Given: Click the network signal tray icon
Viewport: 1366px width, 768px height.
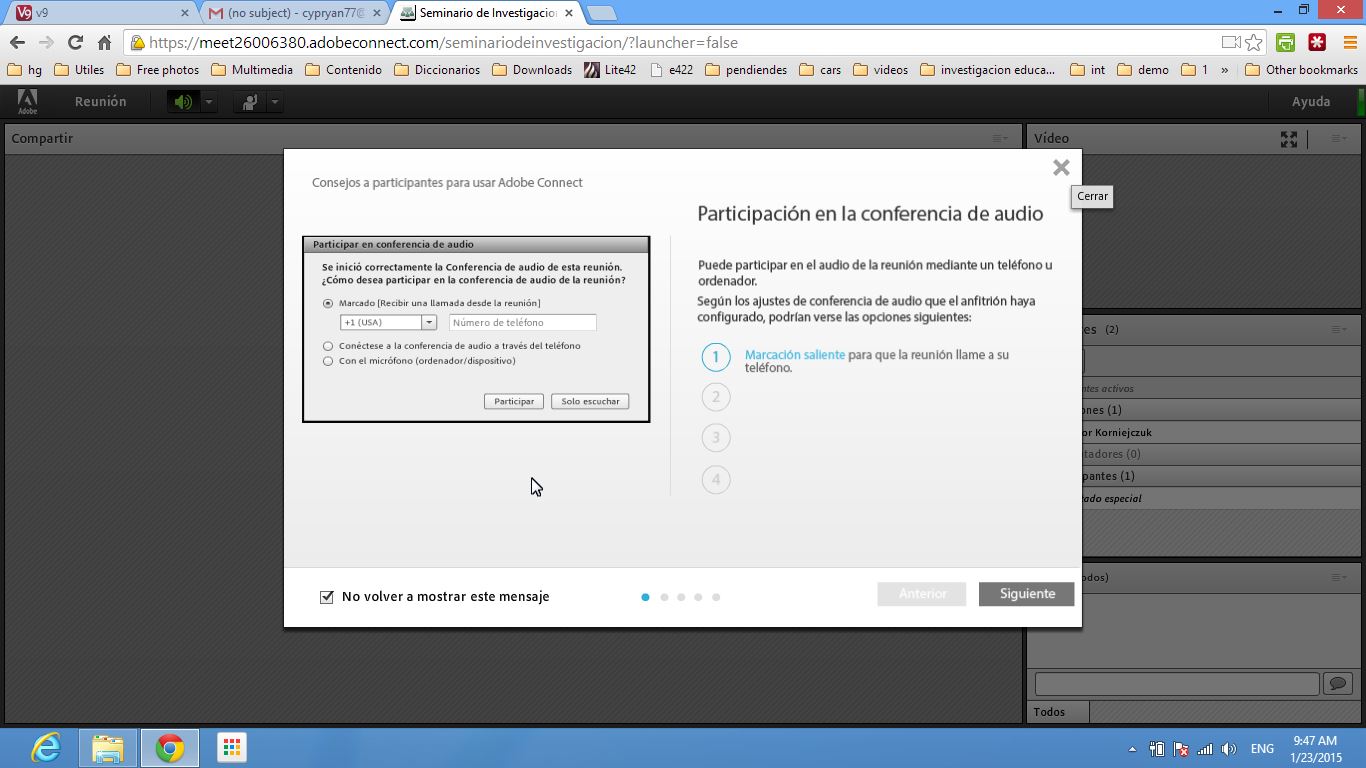Looking at the screenshot, I should (1205, 749).
